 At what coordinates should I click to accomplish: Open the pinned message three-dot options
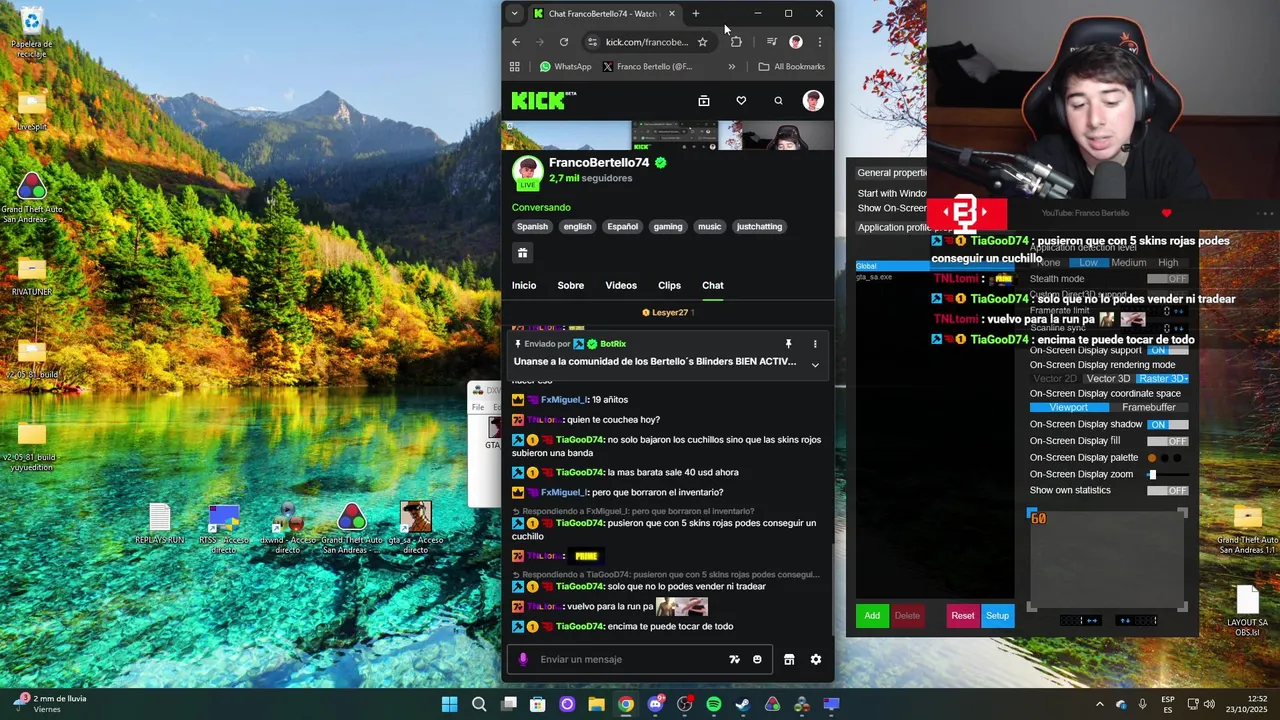815,344
